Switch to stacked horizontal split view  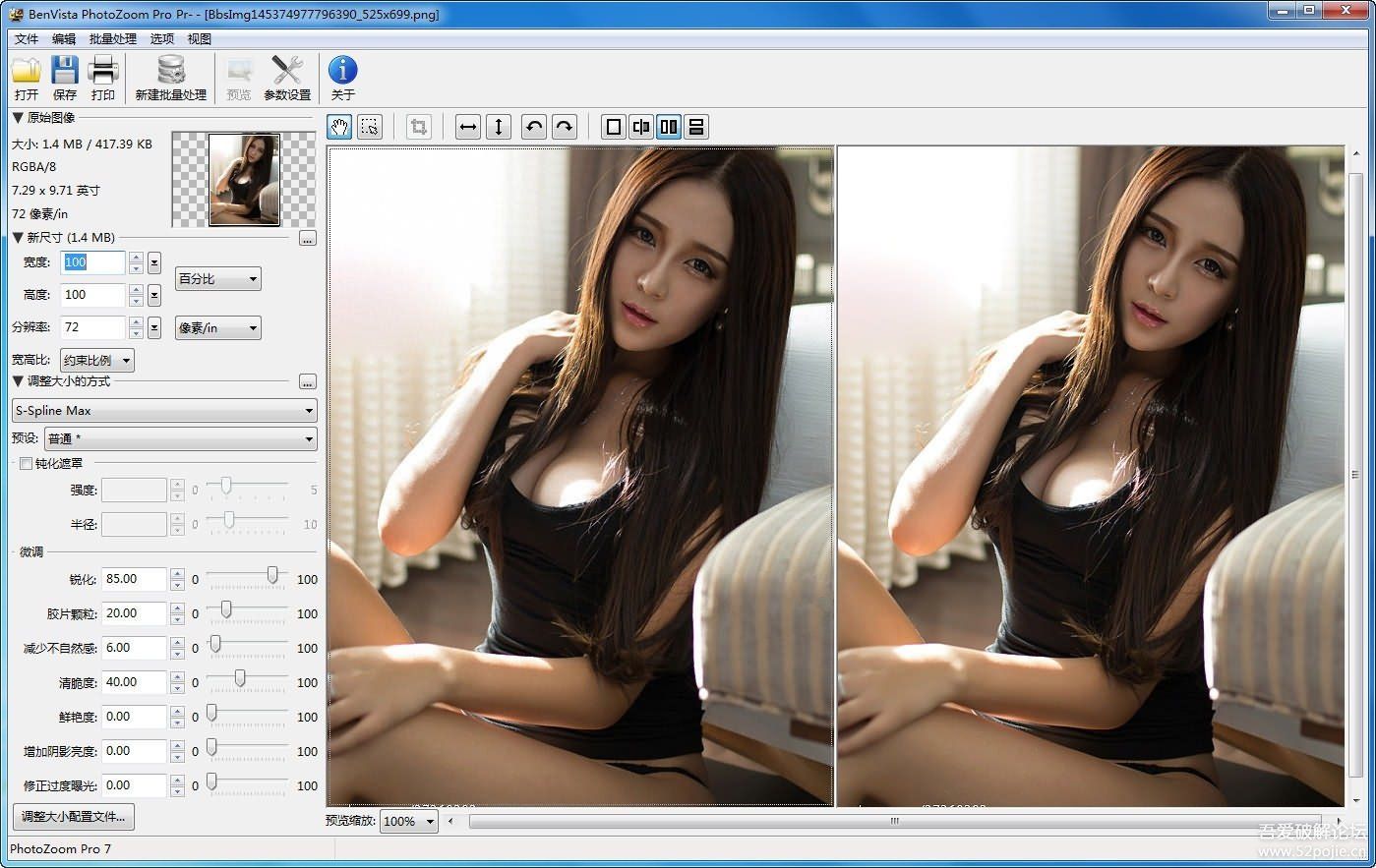tap(696, 127)
